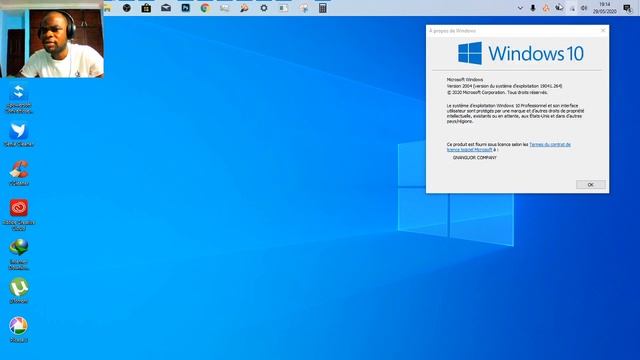This screenshot has height=360, width=640.
Task: Open Photoshop from the taskbar
Action: pos(185,8)
